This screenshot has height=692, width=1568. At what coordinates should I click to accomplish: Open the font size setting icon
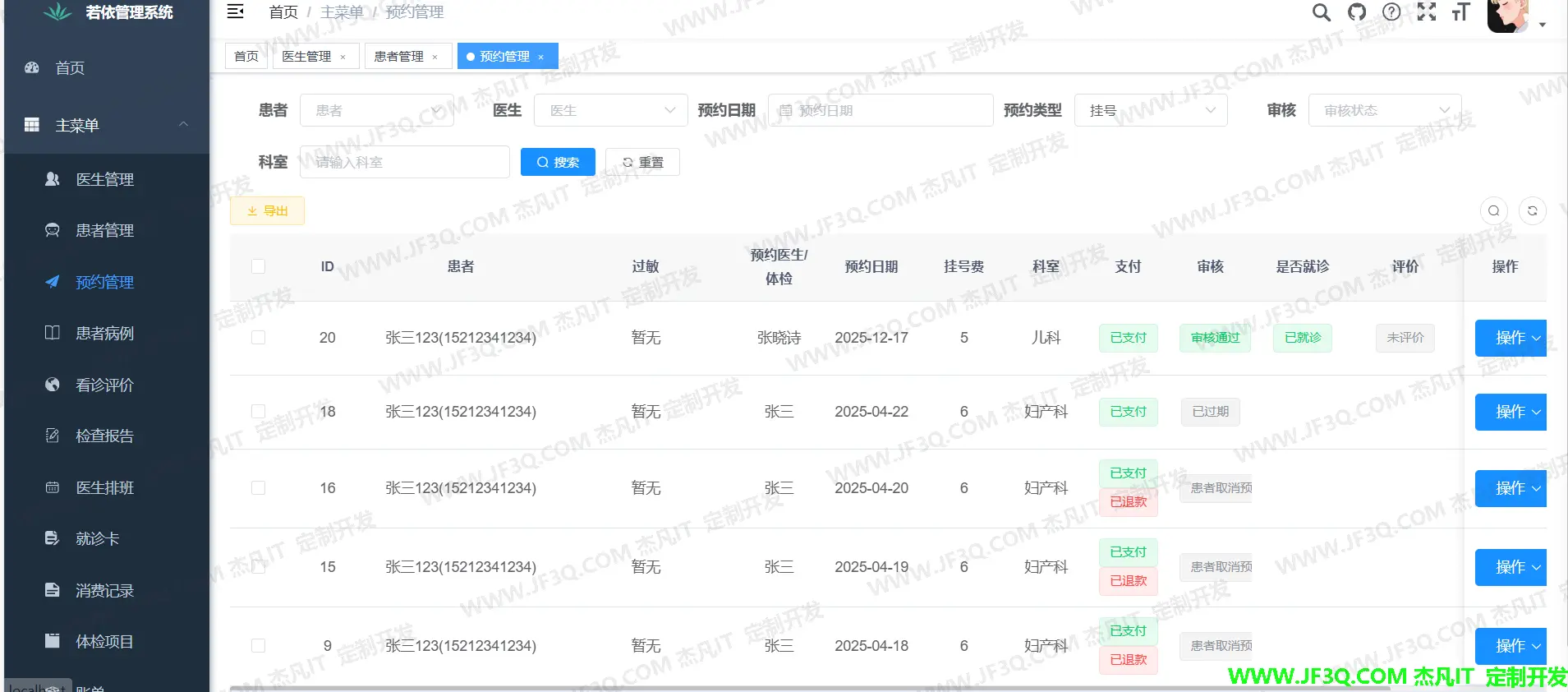point(1461,12)
